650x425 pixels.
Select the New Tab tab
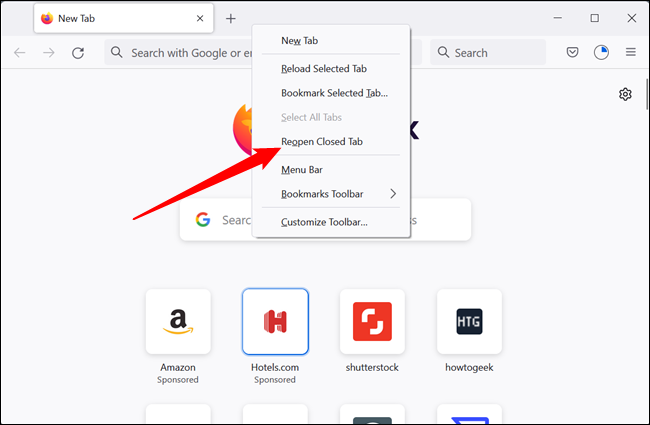click(124, 18)
